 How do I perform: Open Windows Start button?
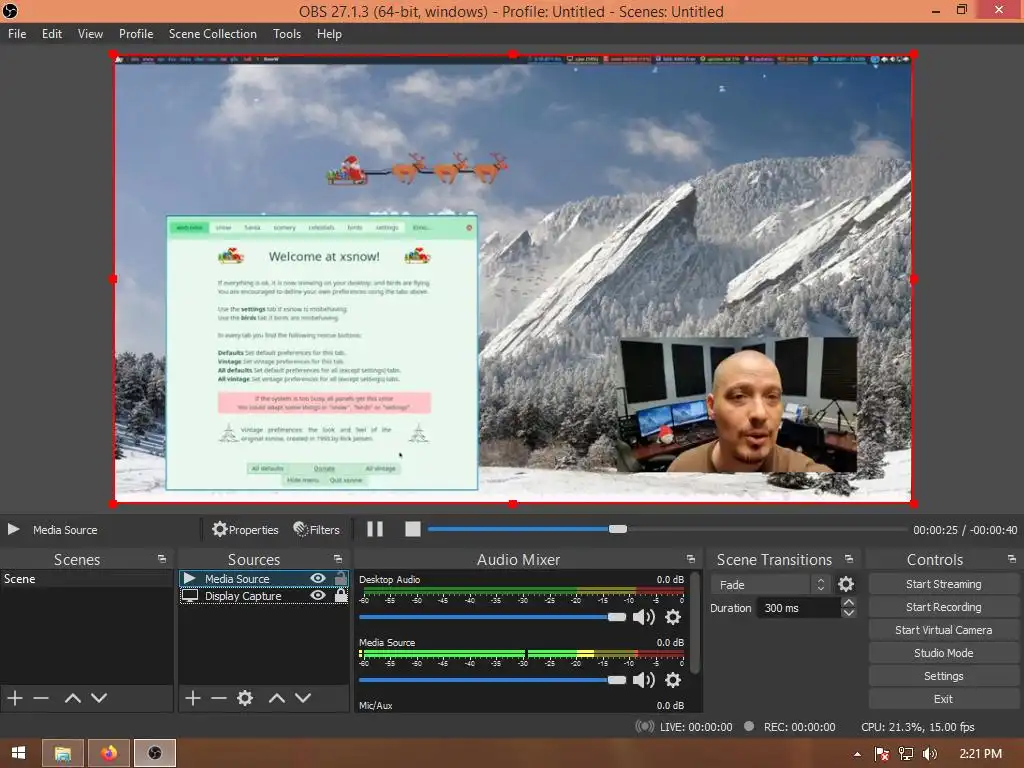point(18,753)
